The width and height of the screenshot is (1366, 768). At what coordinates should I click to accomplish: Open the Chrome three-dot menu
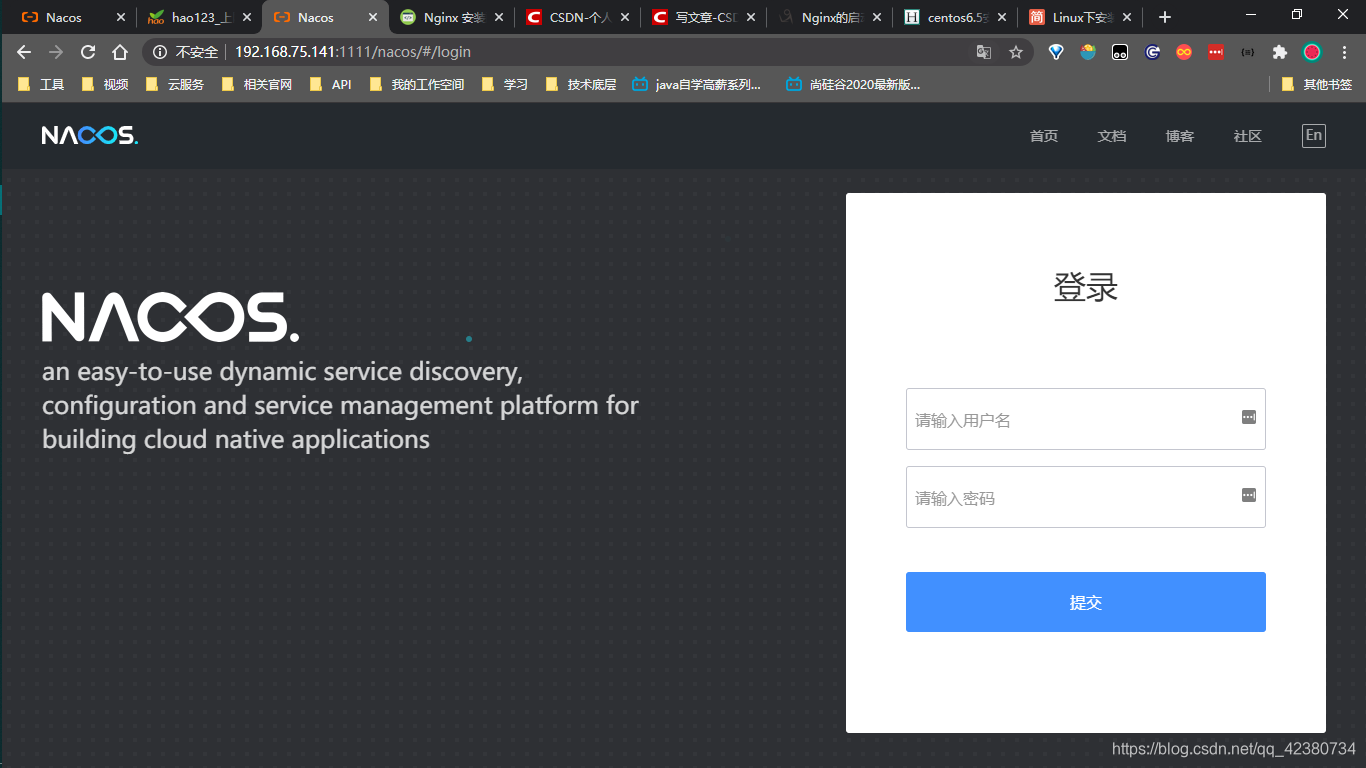point(1344,52)
